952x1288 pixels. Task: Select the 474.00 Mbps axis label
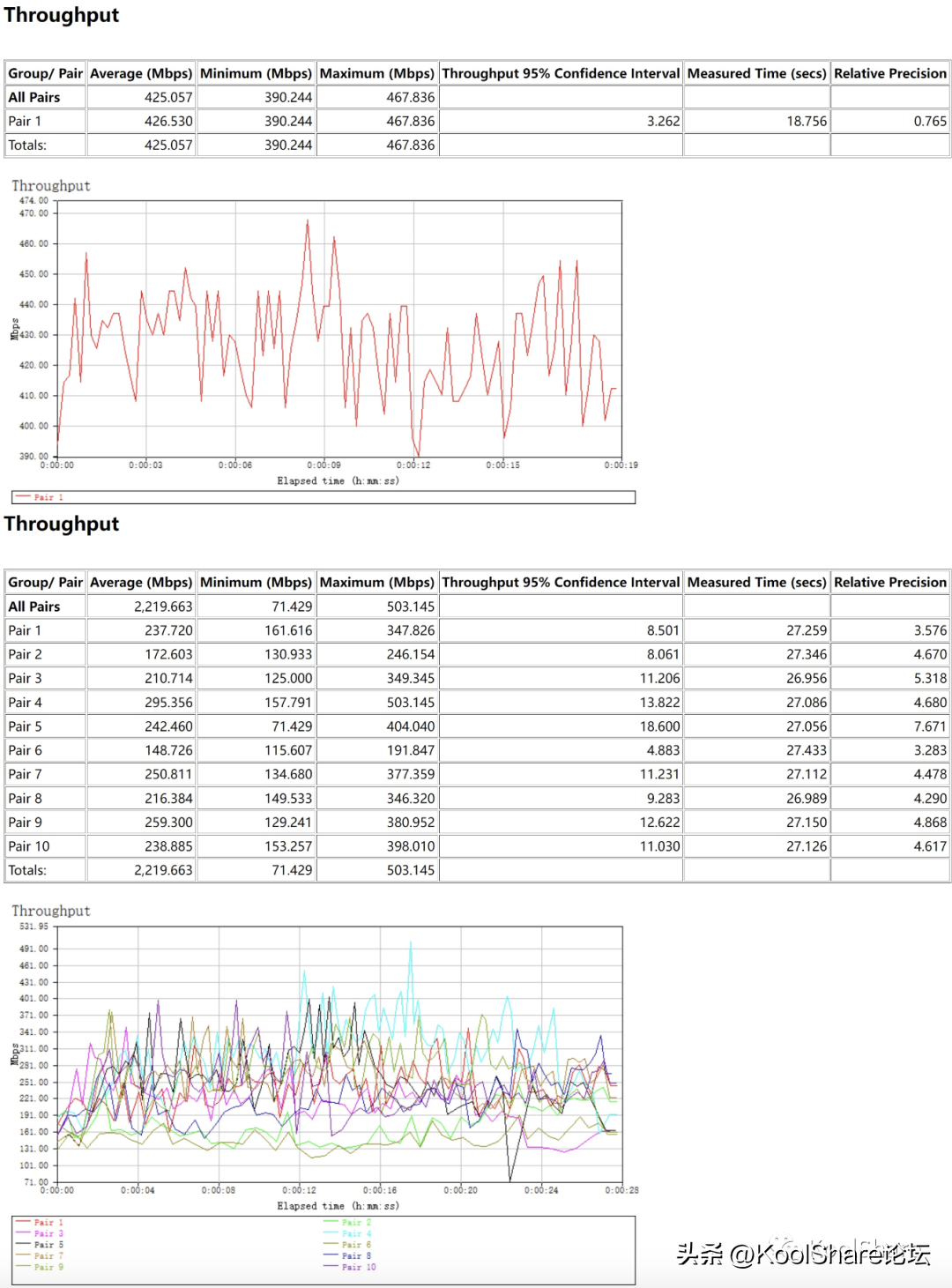pos(33,201)
